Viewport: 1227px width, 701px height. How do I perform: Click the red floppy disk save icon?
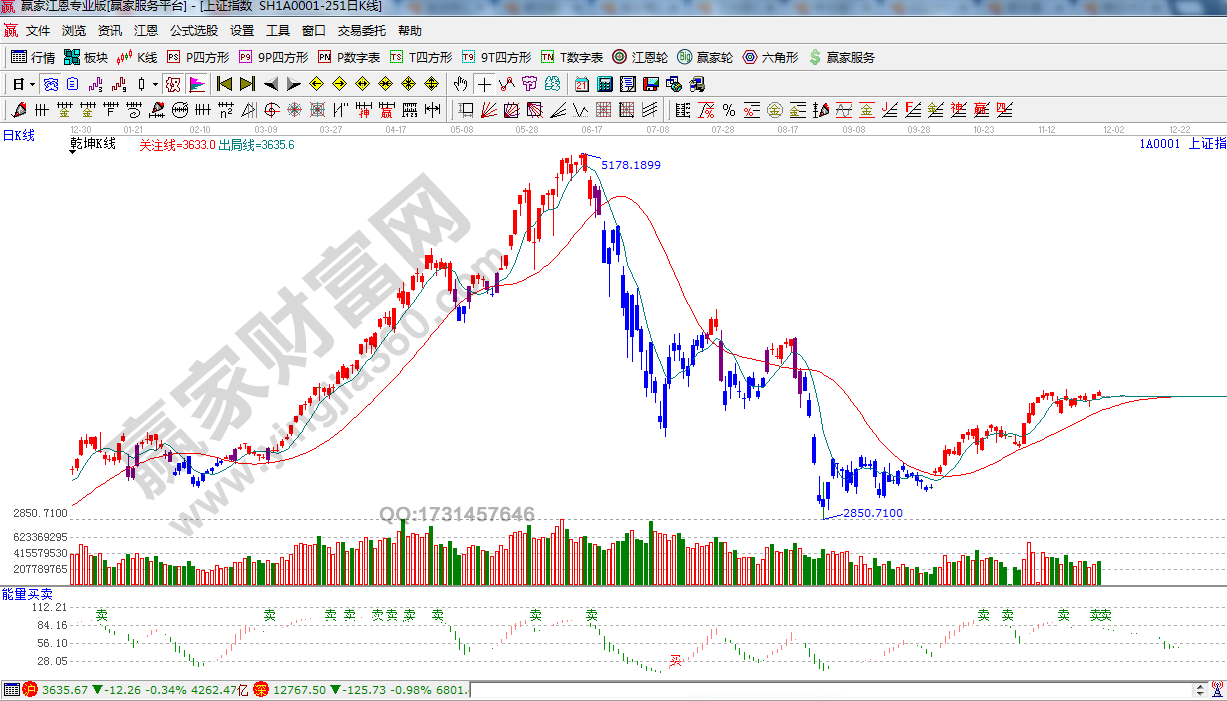click(651, 84)
